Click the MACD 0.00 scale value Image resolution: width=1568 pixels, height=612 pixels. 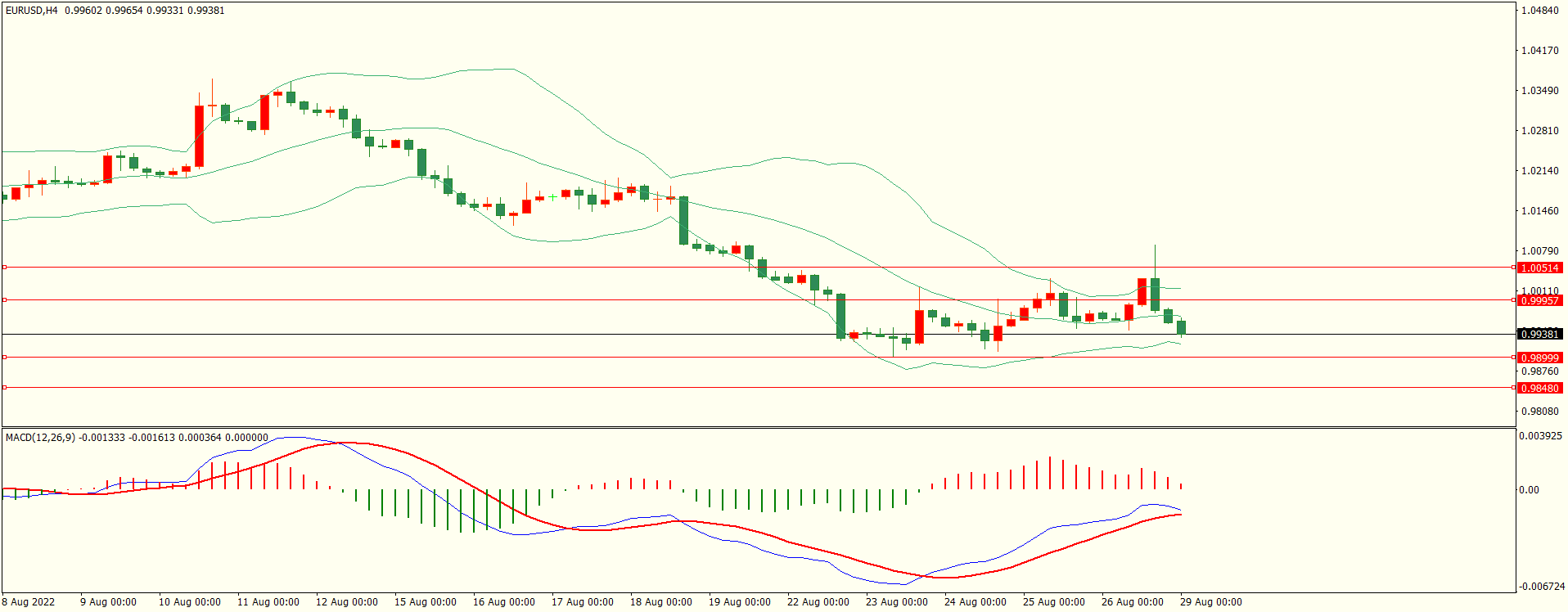pyautogui.click(x=1529, y=490)
